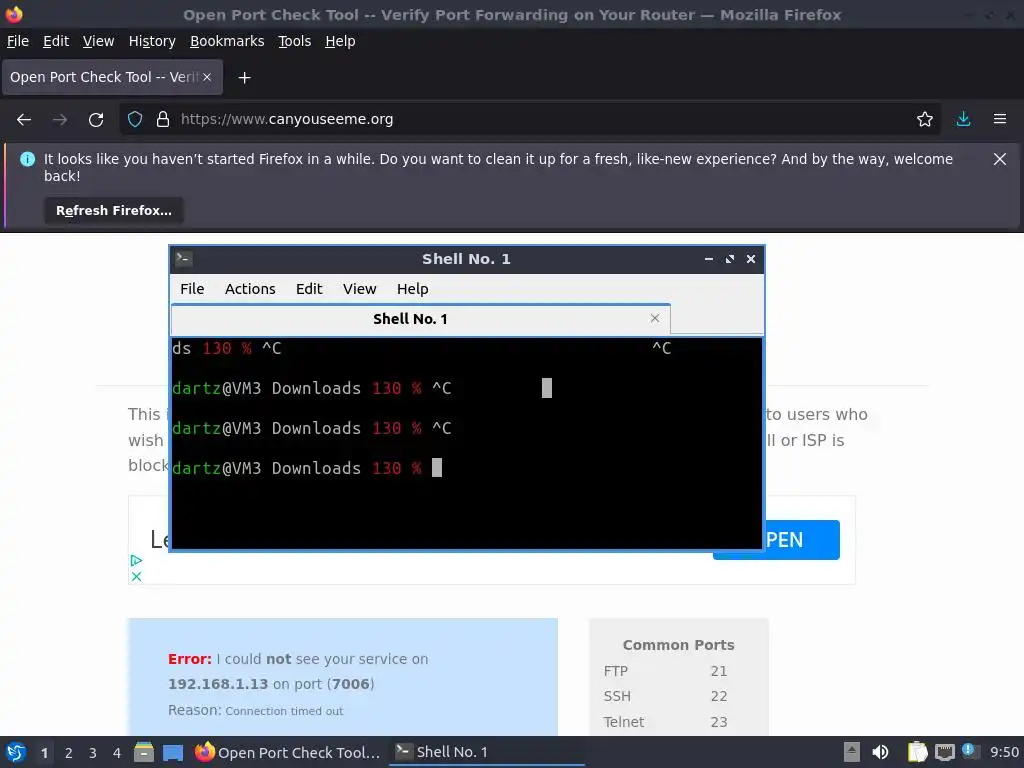Open a new Firefox tab
The width and height of the screenshot is (1024, 768).
click(x=244, y=78)
